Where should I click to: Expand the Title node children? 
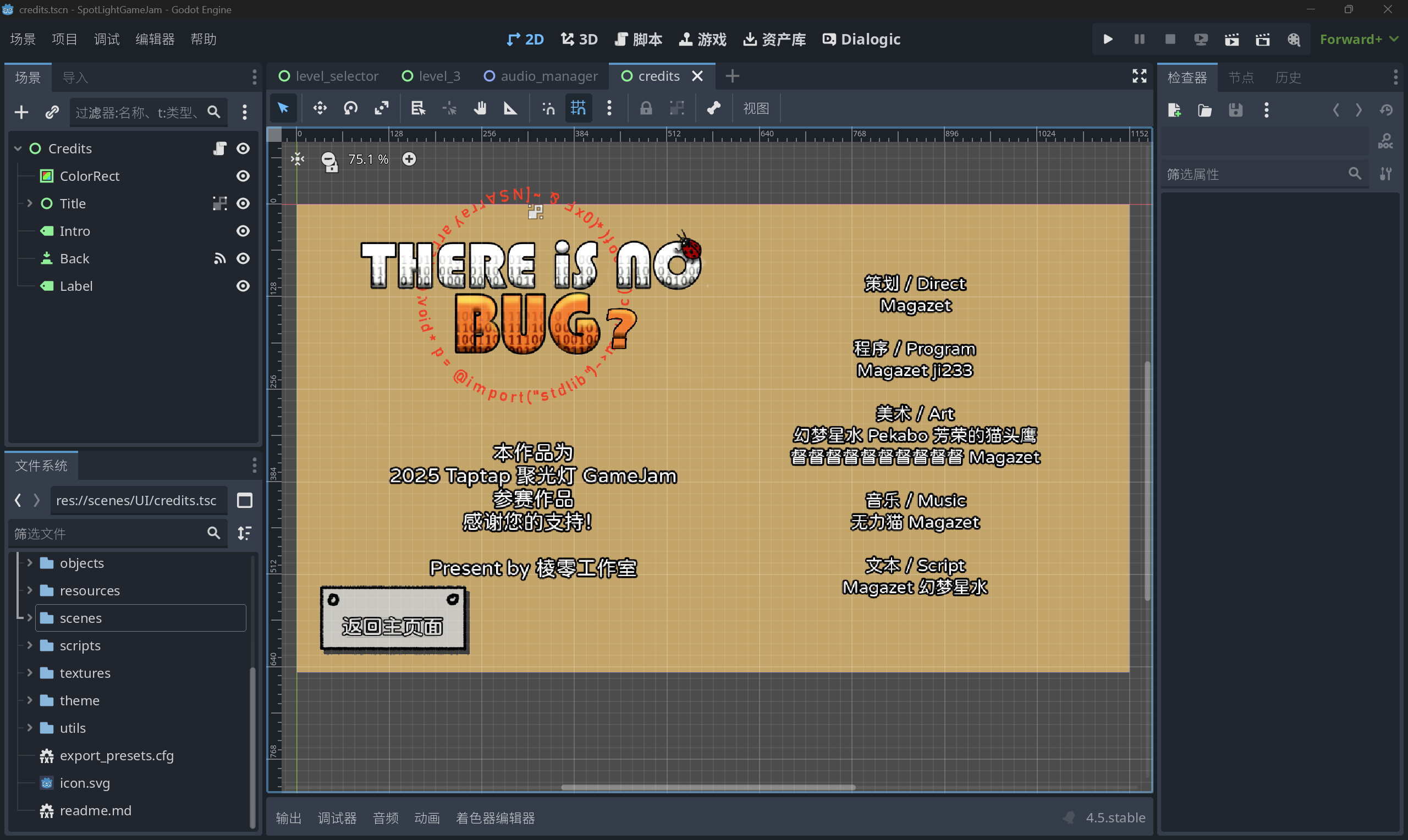click(x=30, y=203)
